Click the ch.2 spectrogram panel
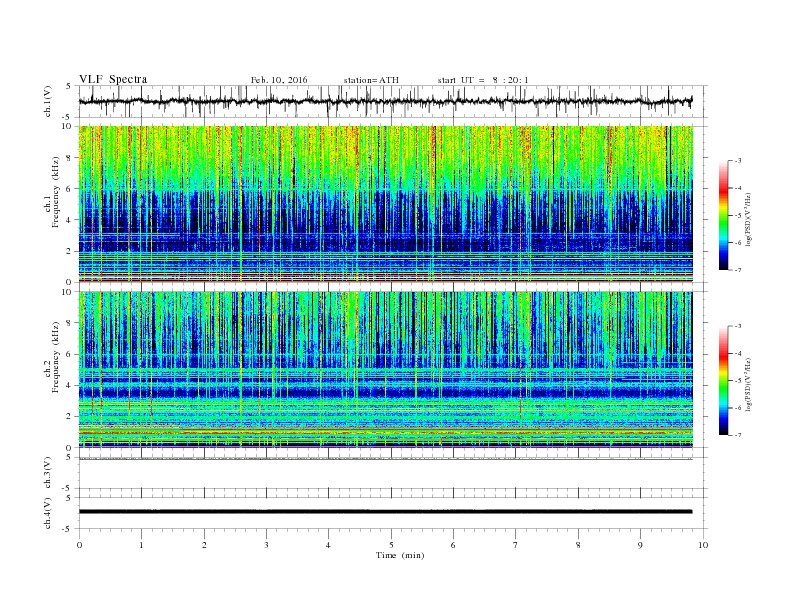 [x=385, y=370]
